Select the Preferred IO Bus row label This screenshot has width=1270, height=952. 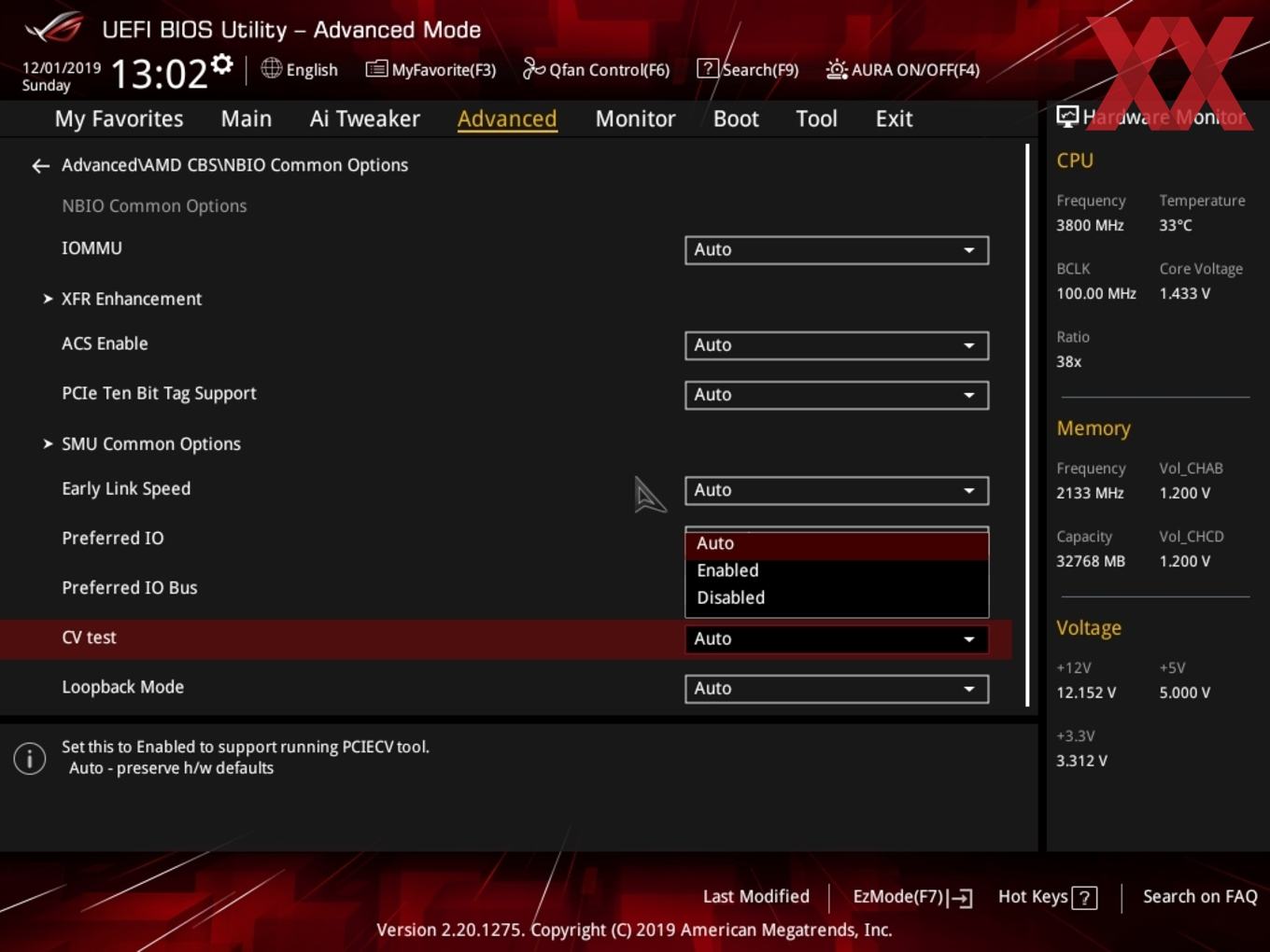point(130,588)
